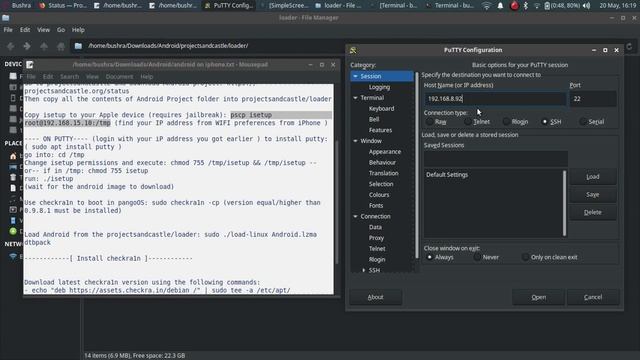Click the Save session button

point(593,195)
